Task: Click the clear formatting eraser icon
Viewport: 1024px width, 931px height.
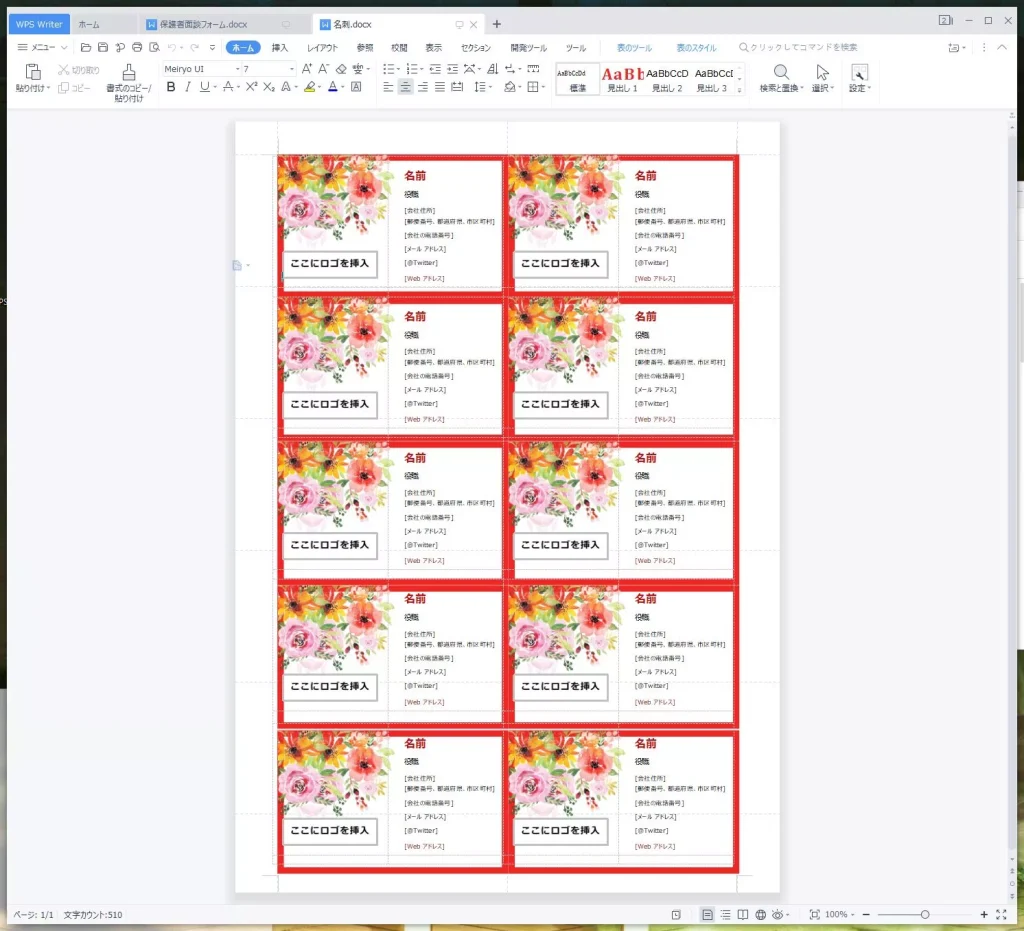Action: [x=341, y=69]
